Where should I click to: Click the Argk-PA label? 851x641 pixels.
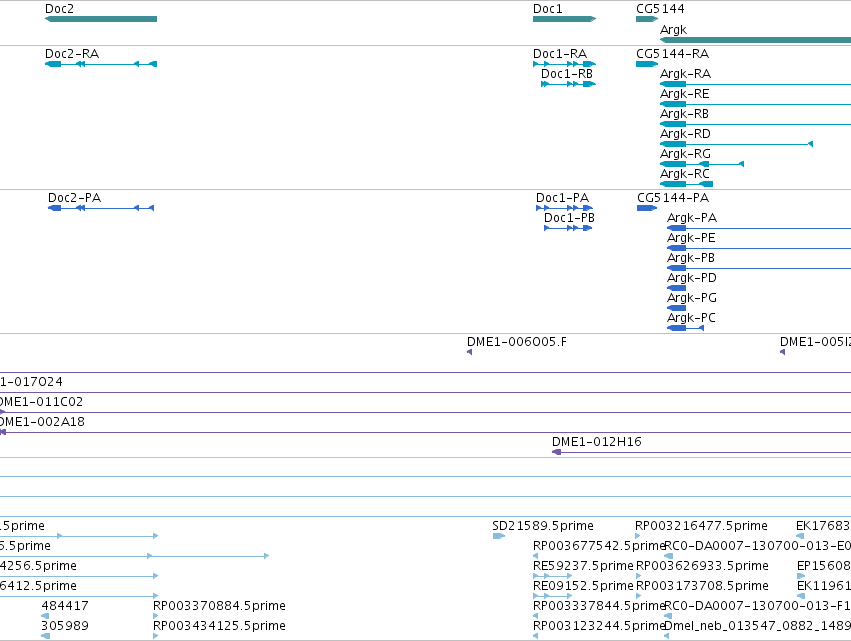(692, 218)
